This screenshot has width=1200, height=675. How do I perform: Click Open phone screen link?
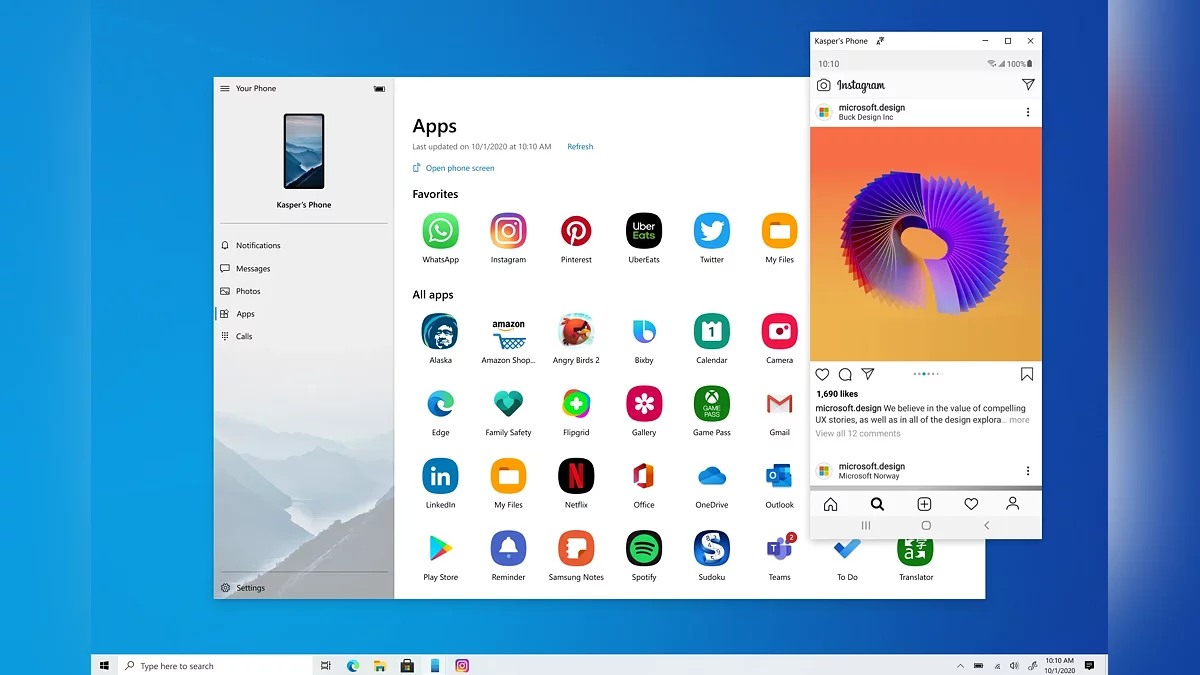pyautogui.click(x=453, y=168)
